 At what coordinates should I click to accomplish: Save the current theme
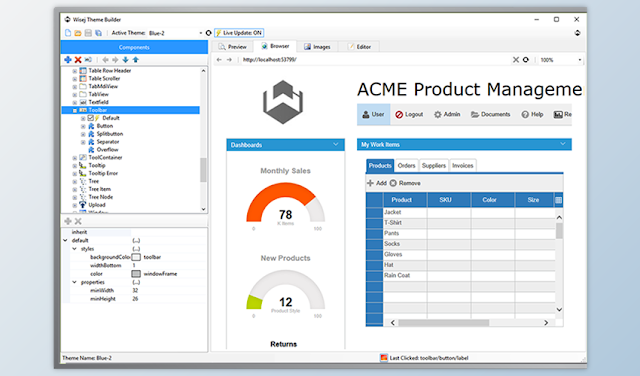pos(88,33)
